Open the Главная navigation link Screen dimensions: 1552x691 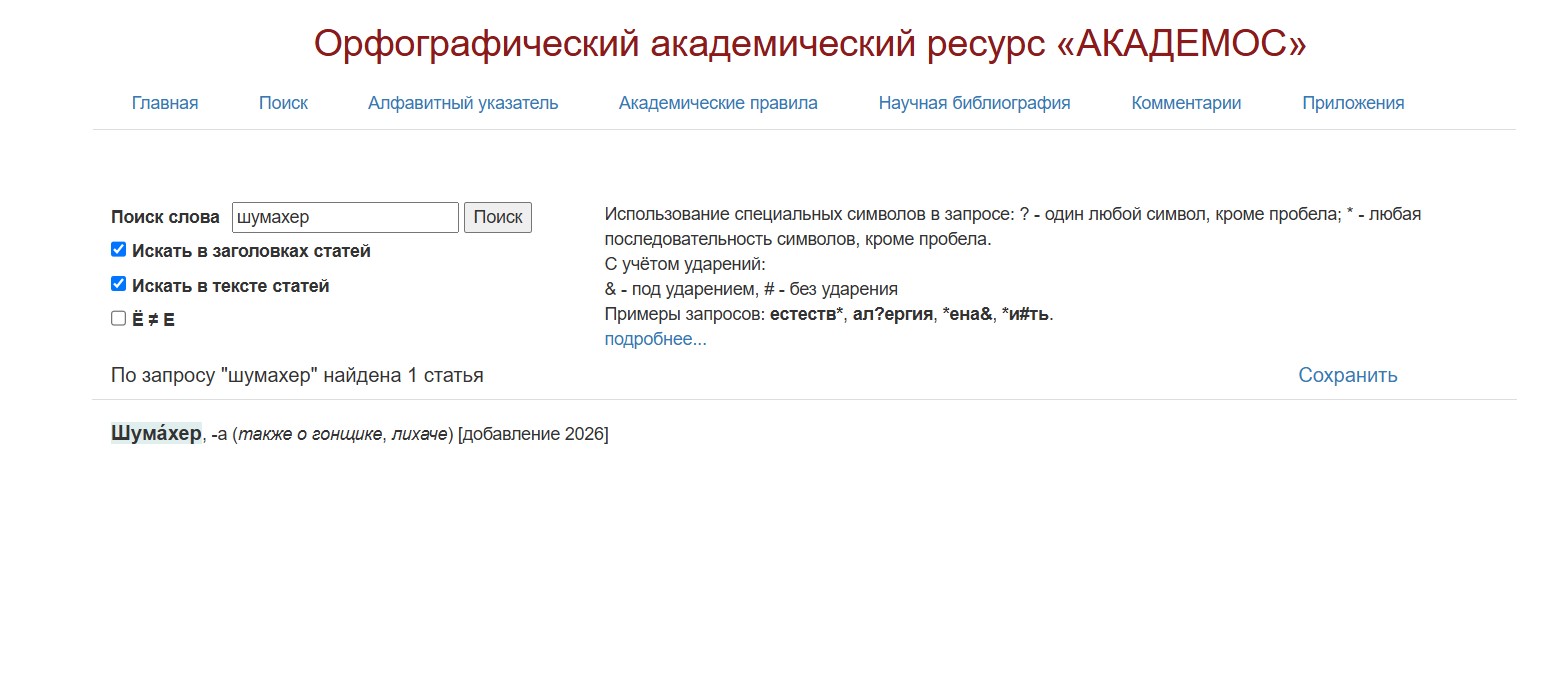[165, 103]
